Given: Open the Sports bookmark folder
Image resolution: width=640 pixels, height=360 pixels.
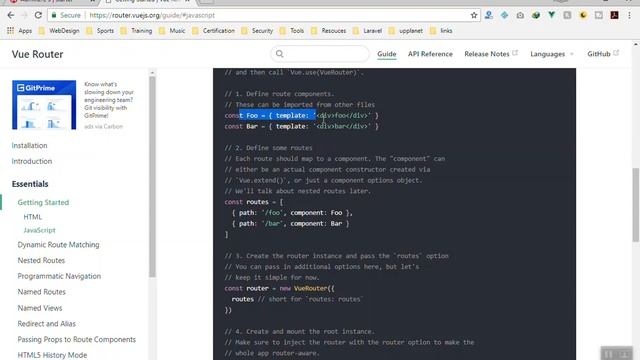Looking at the screenshot, I should tap(100, 31).
